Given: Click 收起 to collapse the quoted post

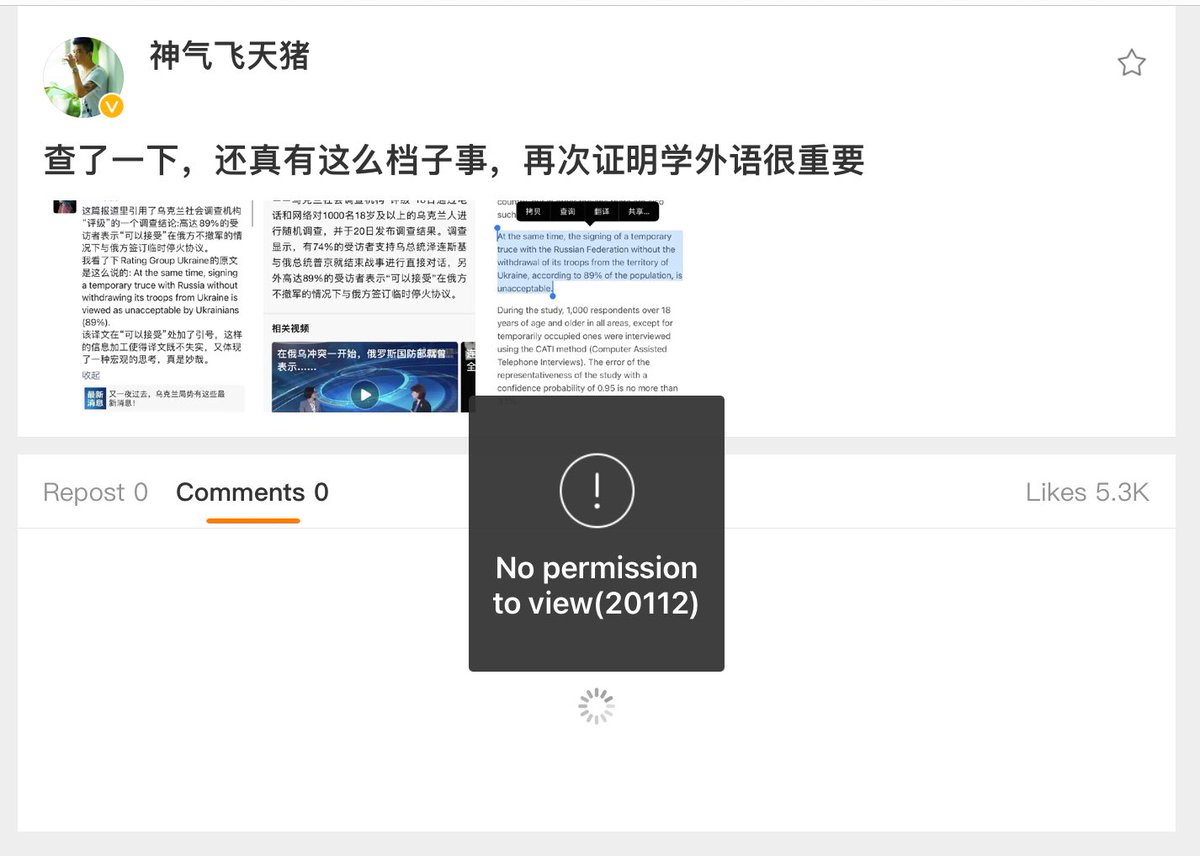Looking at the screenshot, I should (91, 375).
